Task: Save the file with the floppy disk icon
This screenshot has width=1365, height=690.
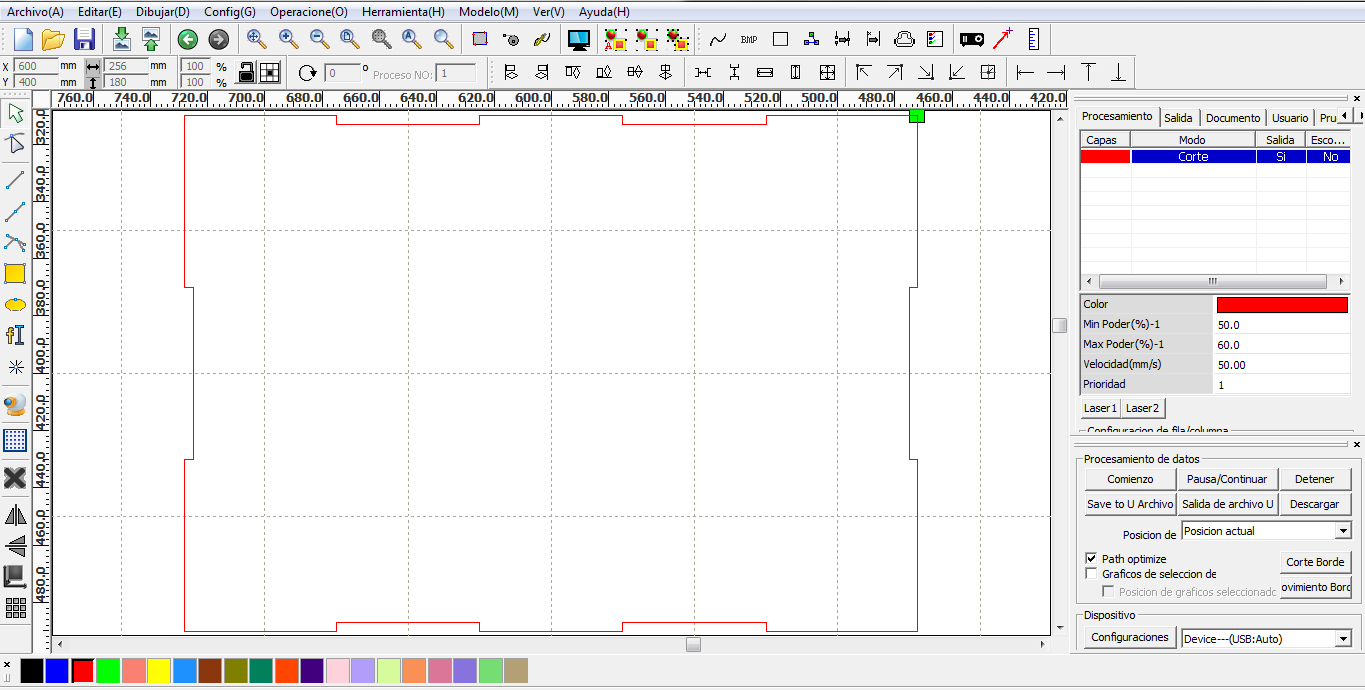Action: pos(84,39)
